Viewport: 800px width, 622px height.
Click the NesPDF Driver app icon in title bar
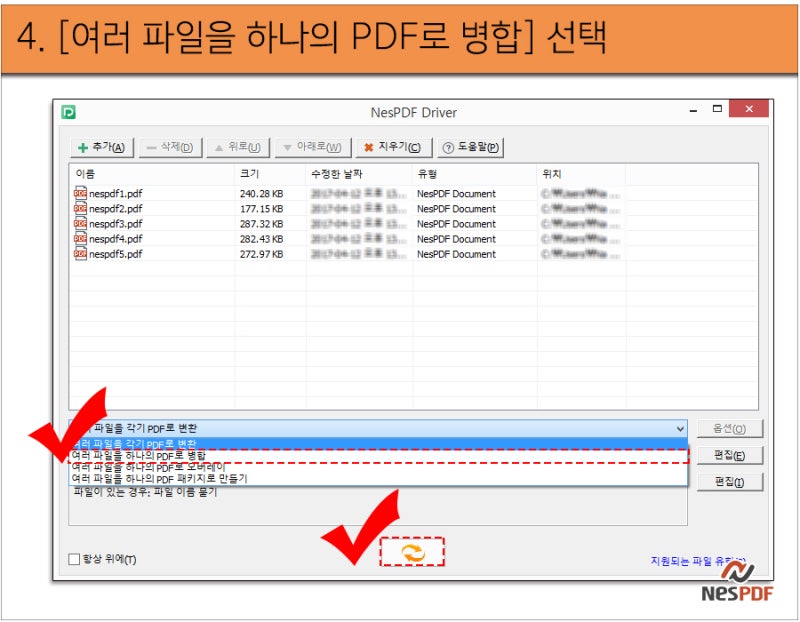tap(68, 112)
